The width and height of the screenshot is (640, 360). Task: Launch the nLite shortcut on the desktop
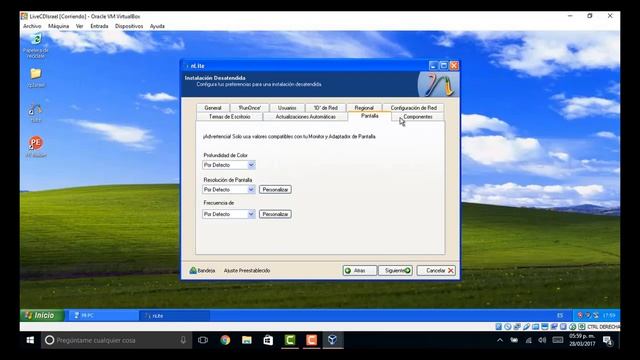point(36,112)
